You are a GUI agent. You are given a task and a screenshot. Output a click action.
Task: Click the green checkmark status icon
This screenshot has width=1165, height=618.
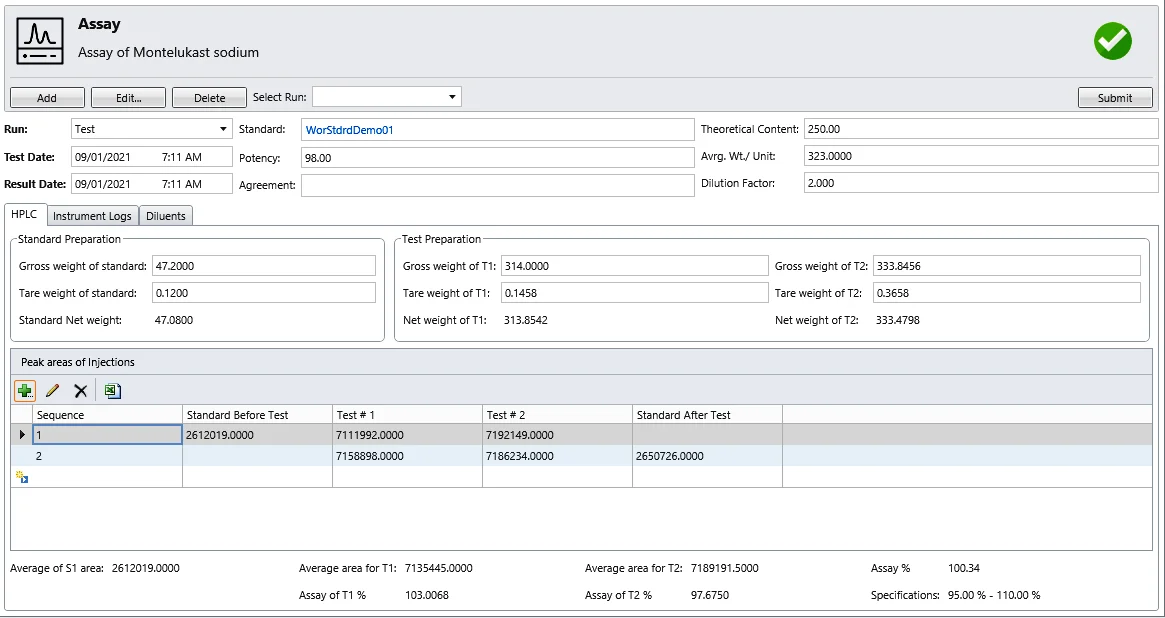click(x=1112, y=41)
